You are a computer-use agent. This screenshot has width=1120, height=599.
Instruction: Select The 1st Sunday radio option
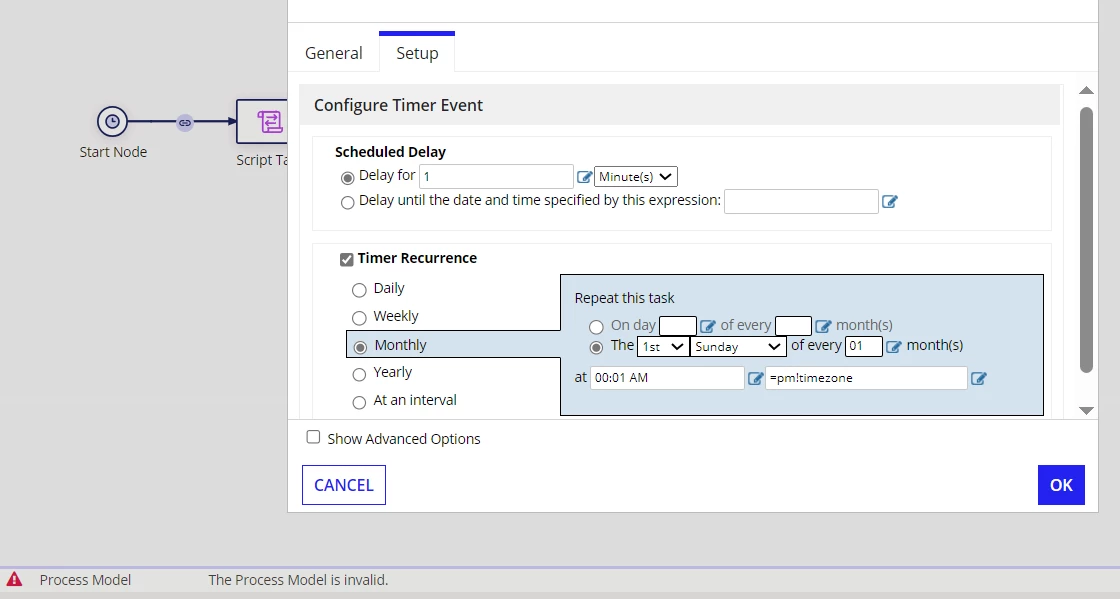point(596,348)
